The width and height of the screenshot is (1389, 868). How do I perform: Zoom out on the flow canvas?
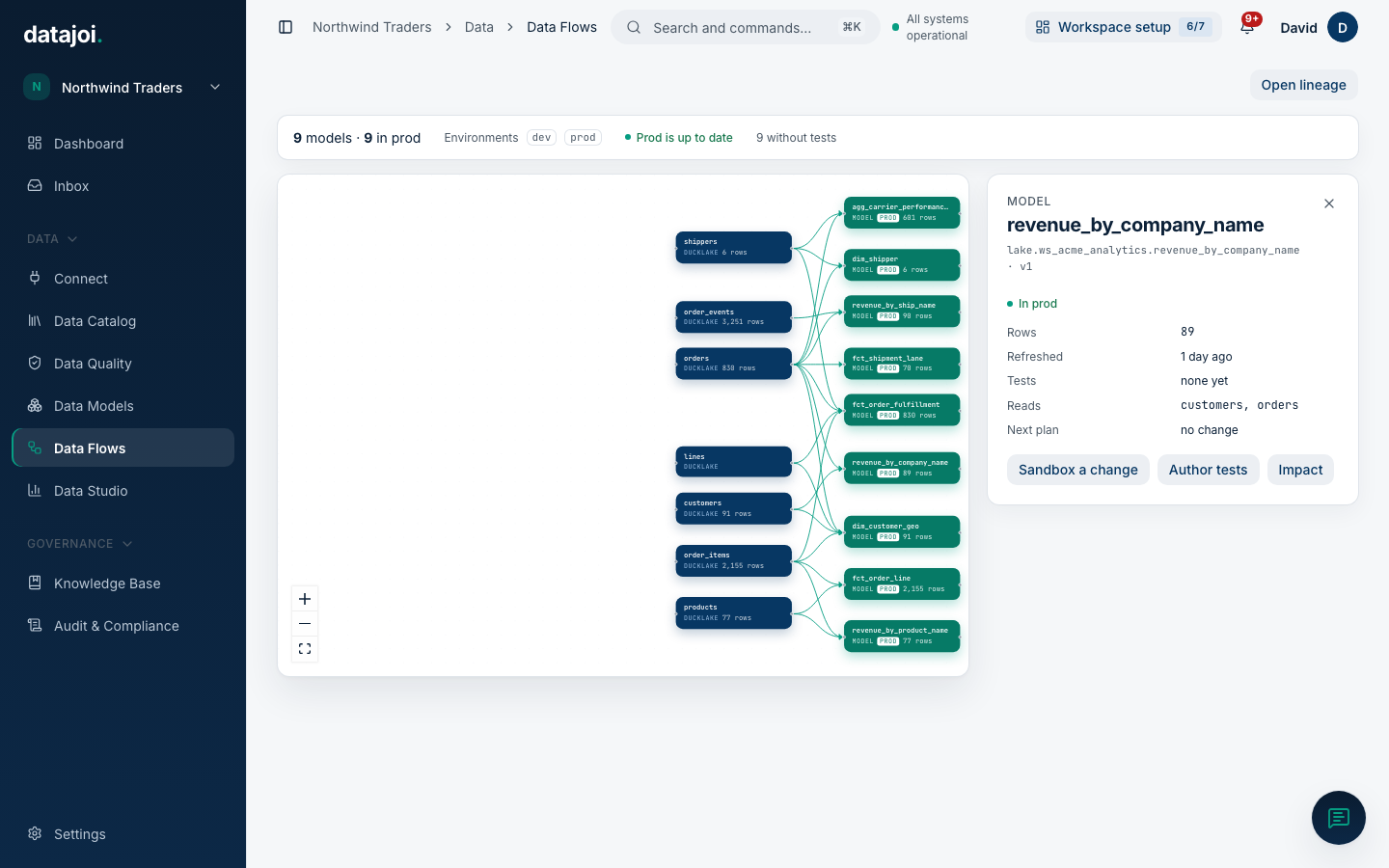[x=305, y=624]
